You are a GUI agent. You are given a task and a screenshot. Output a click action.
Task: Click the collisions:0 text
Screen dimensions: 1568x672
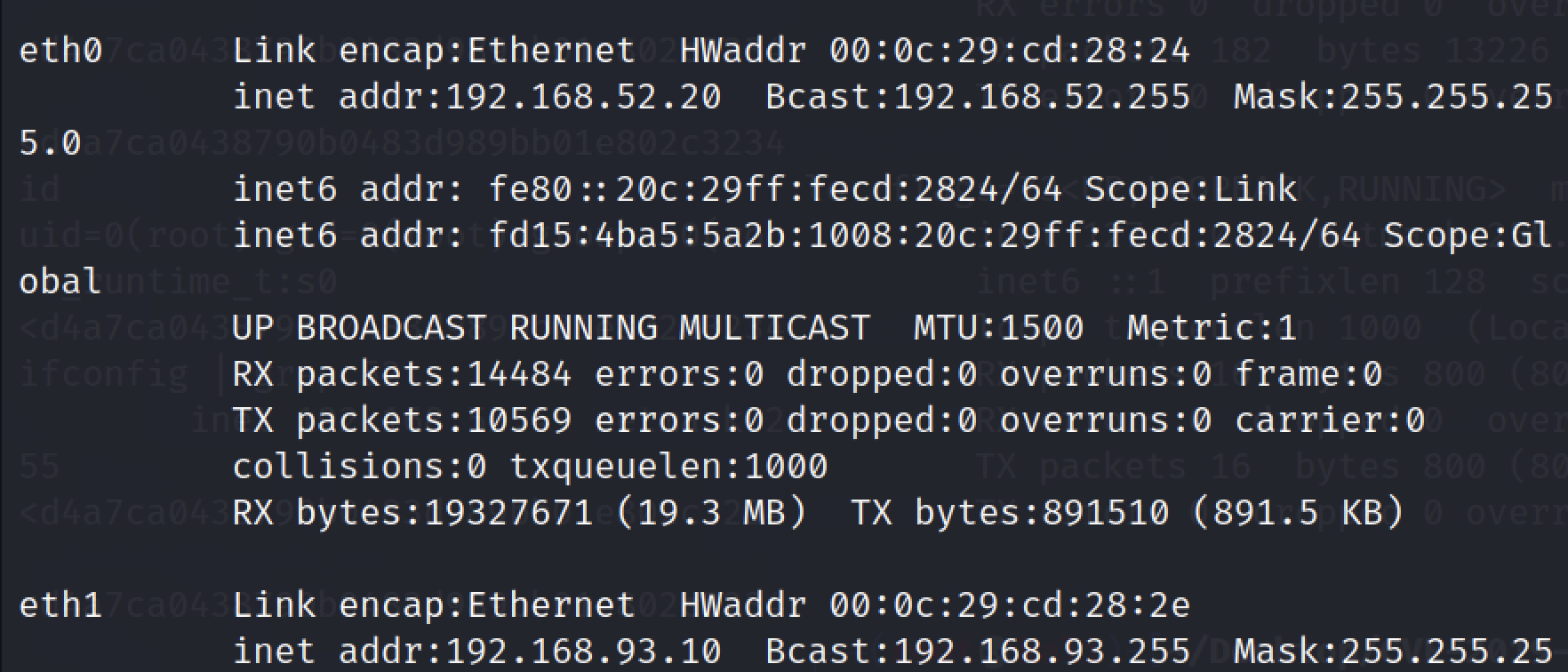[359, 467]
